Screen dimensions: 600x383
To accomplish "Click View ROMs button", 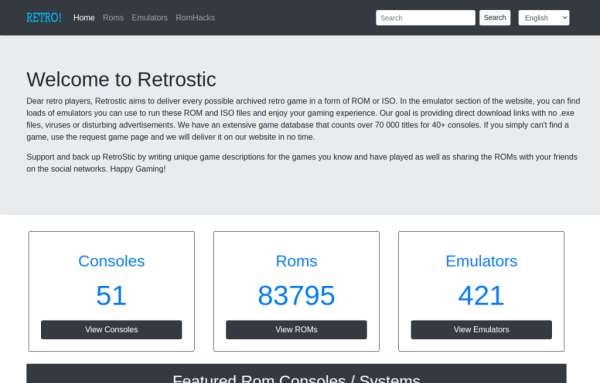I will coord(296,329).
